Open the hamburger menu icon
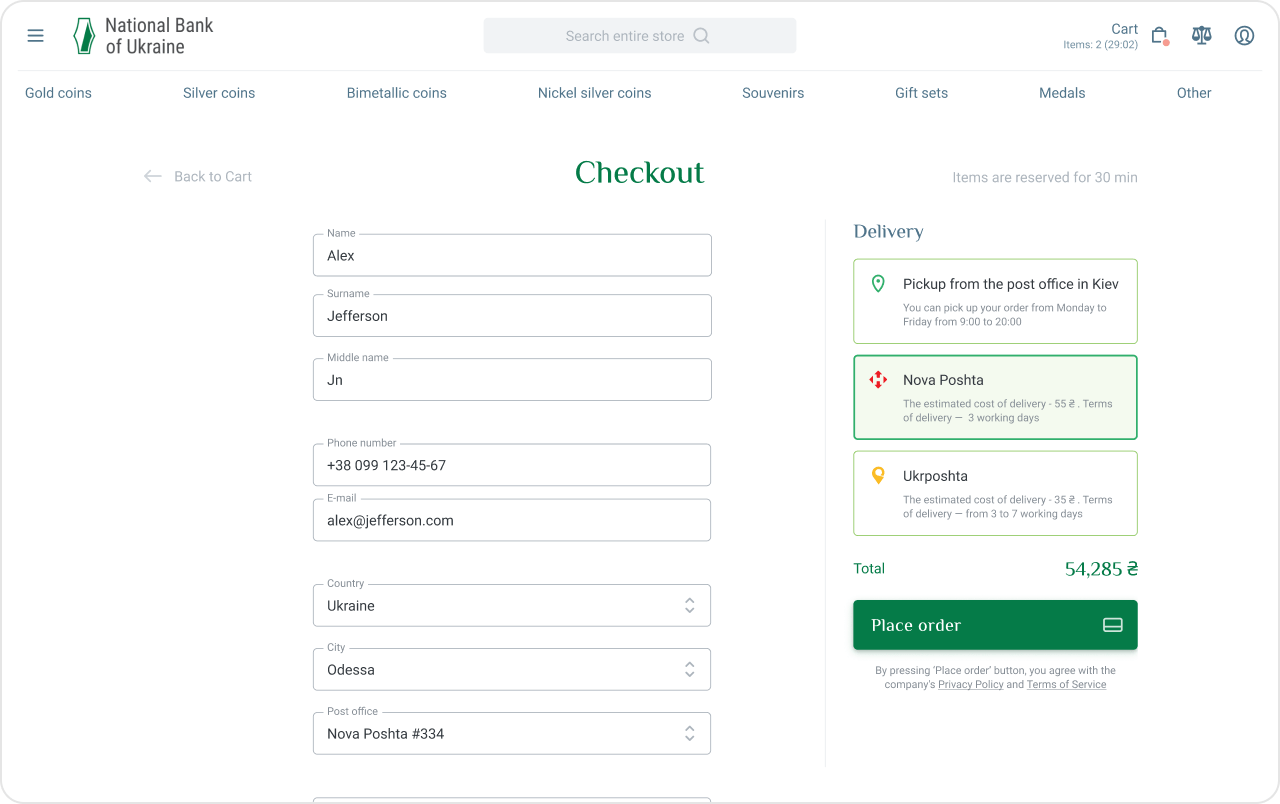The width and height of the screenshot is (1280, 804). [35, 36]
